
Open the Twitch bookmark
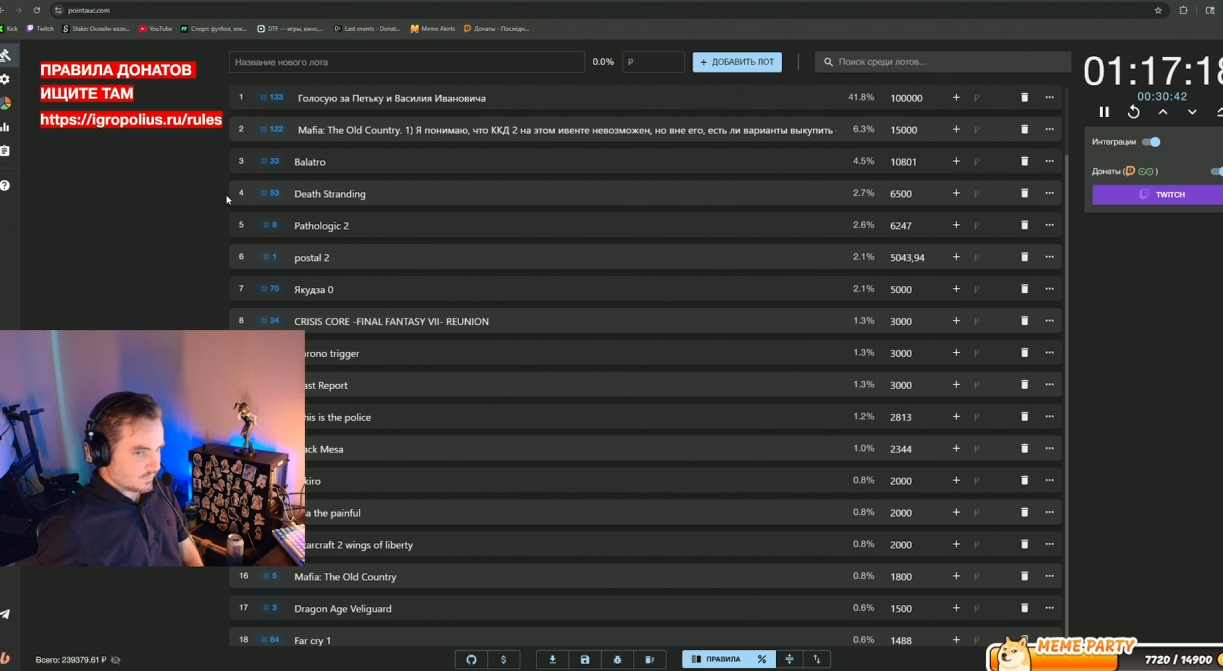[x=40, y=29]
